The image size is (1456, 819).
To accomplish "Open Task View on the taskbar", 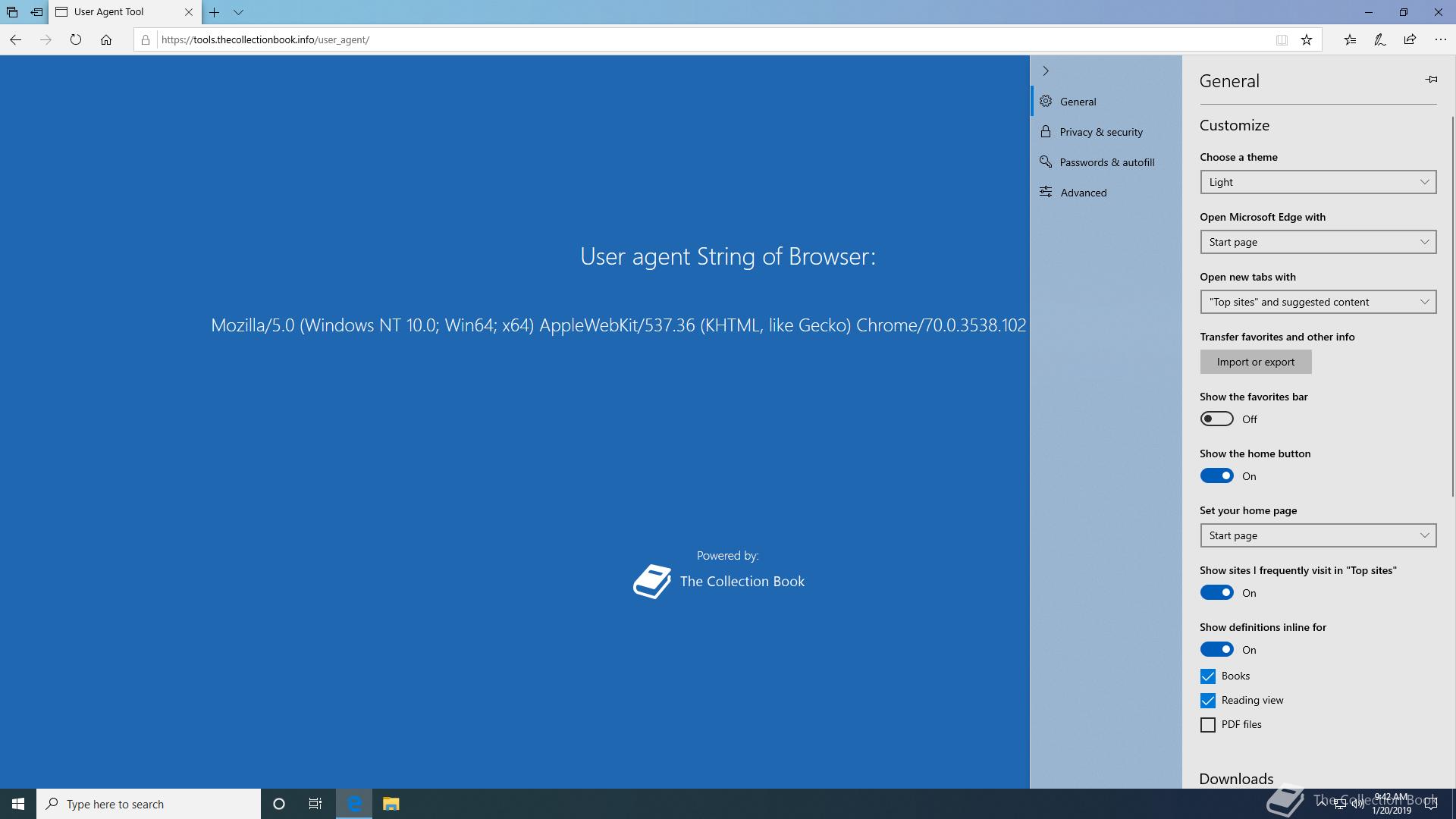I will coord(315,804).
